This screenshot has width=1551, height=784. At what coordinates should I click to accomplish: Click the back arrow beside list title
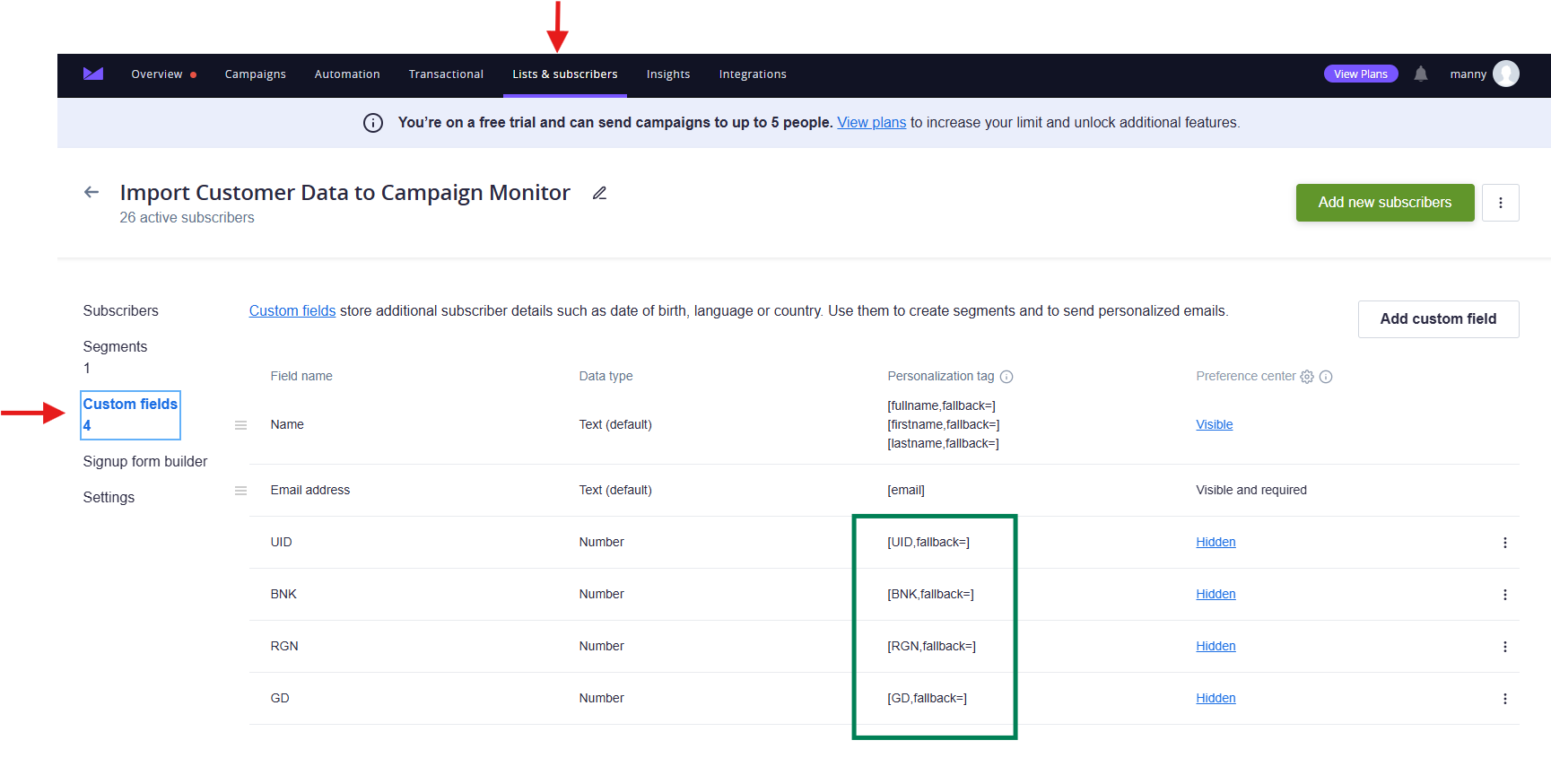tap(91, 192)
